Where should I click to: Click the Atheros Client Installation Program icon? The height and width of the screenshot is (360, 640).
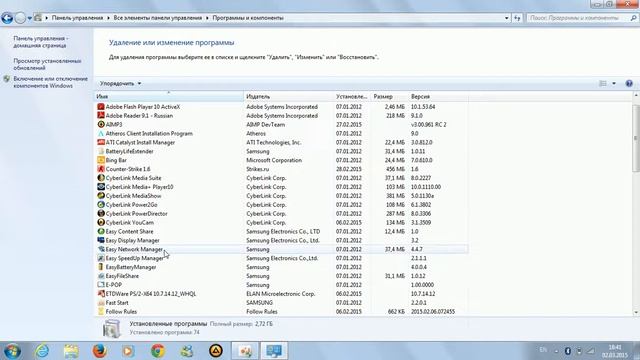coord(101,133)
